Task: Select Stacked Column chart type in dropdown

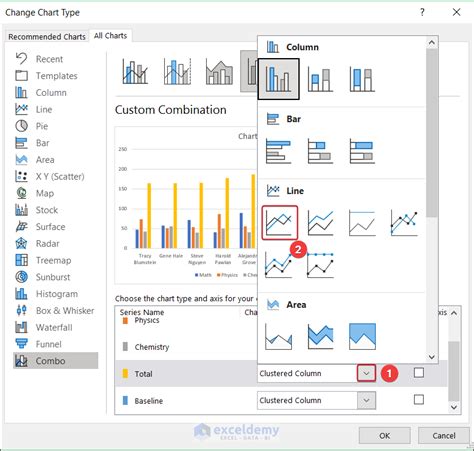Action: (320, 80)
